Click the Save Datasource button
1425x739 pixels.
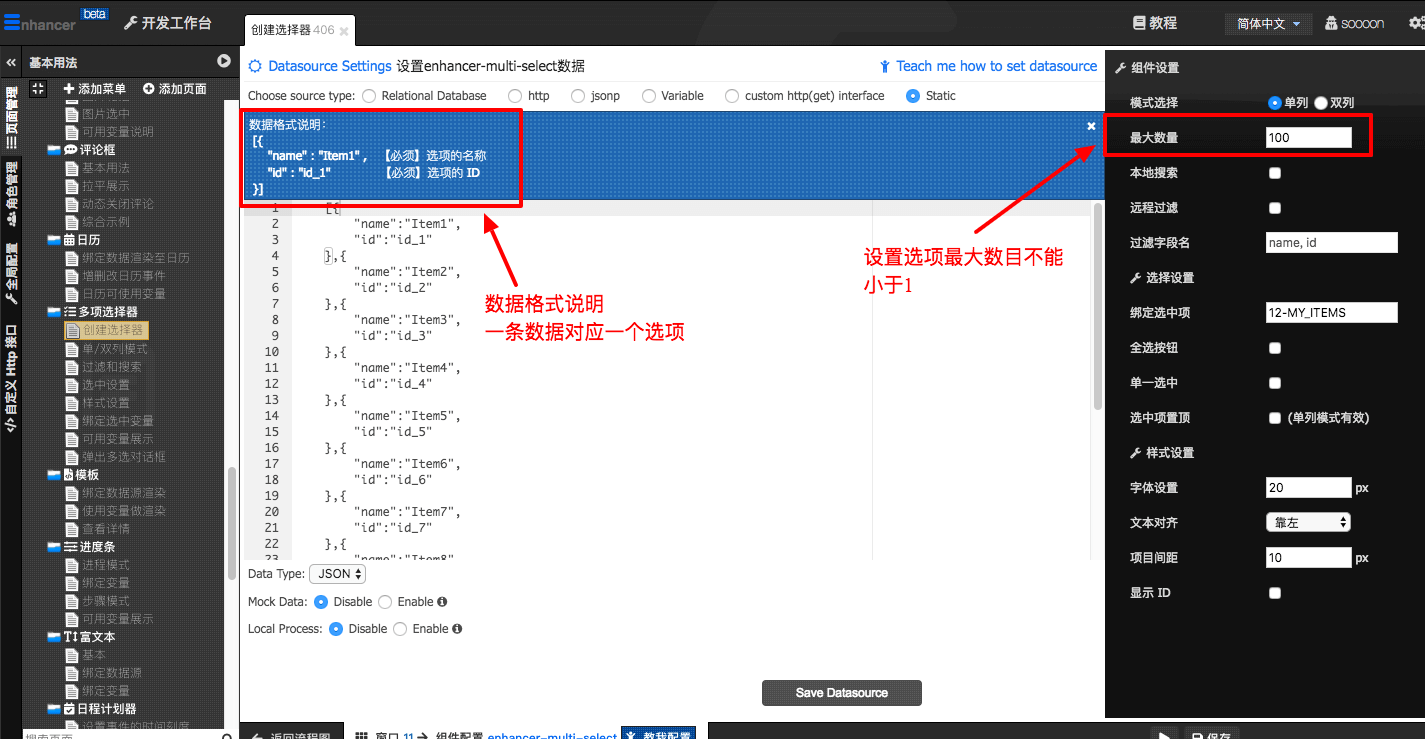pos(841,693)
